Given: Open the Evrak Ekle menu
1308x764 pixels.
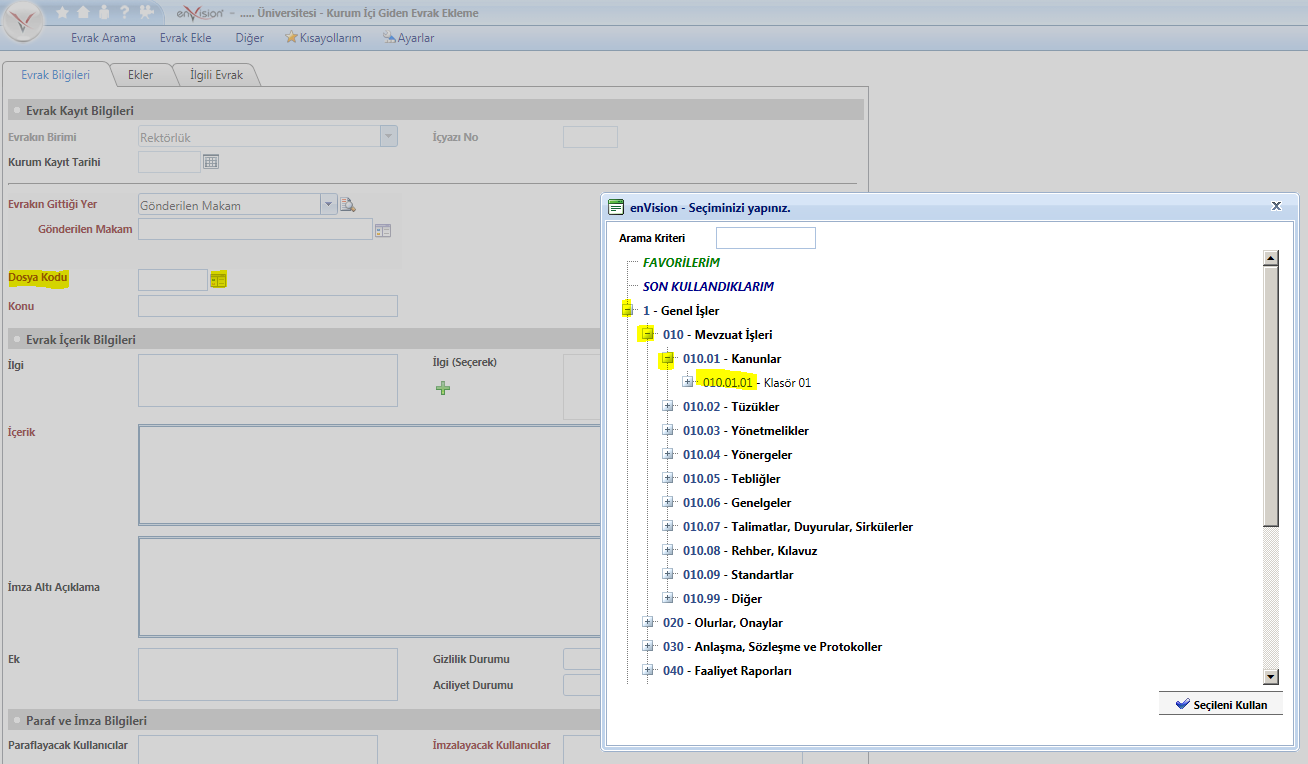Looking at the screenshot, I should (185, 38).
